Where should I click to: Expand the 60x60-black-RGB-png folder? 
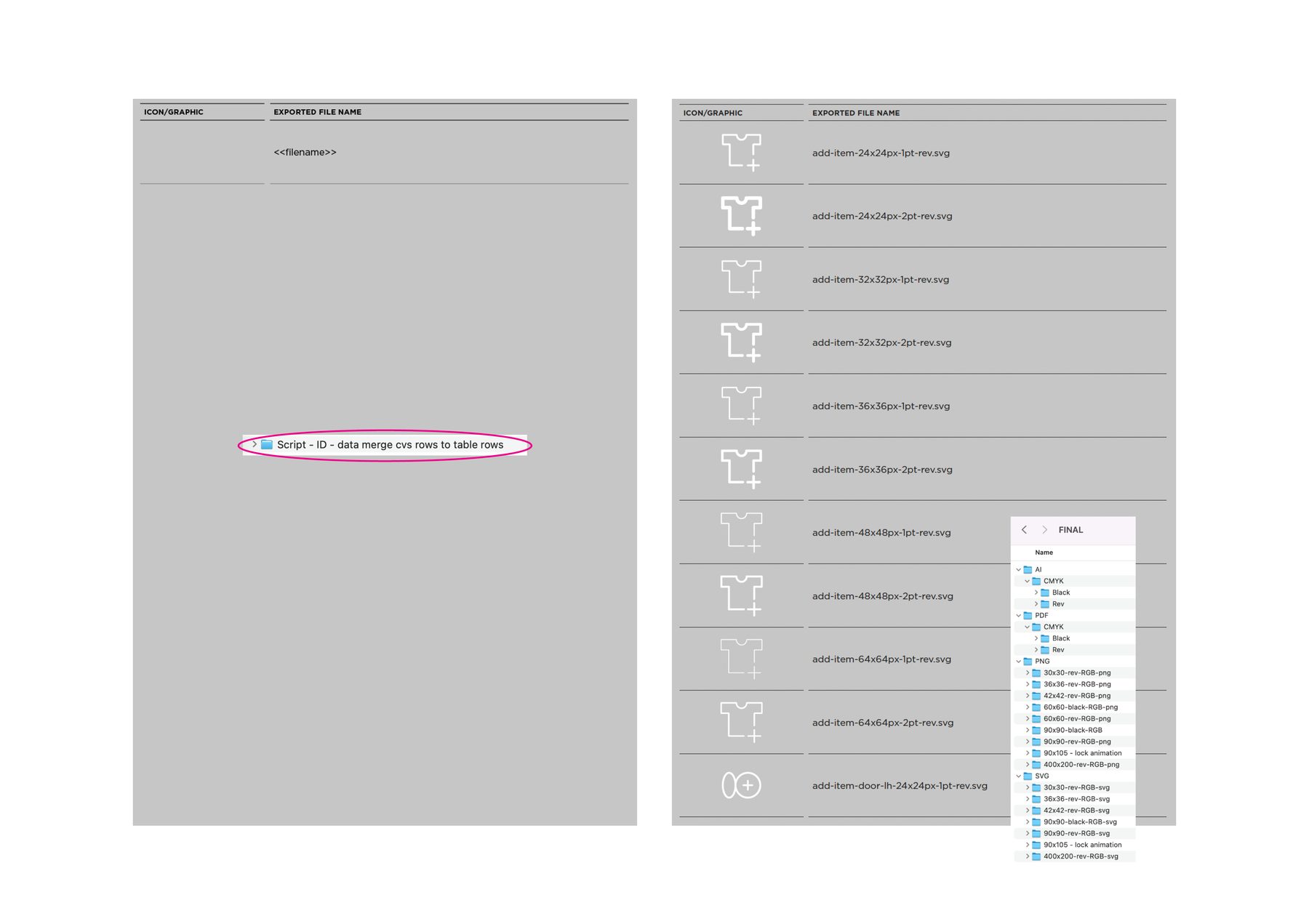(x=1027, y=707)
